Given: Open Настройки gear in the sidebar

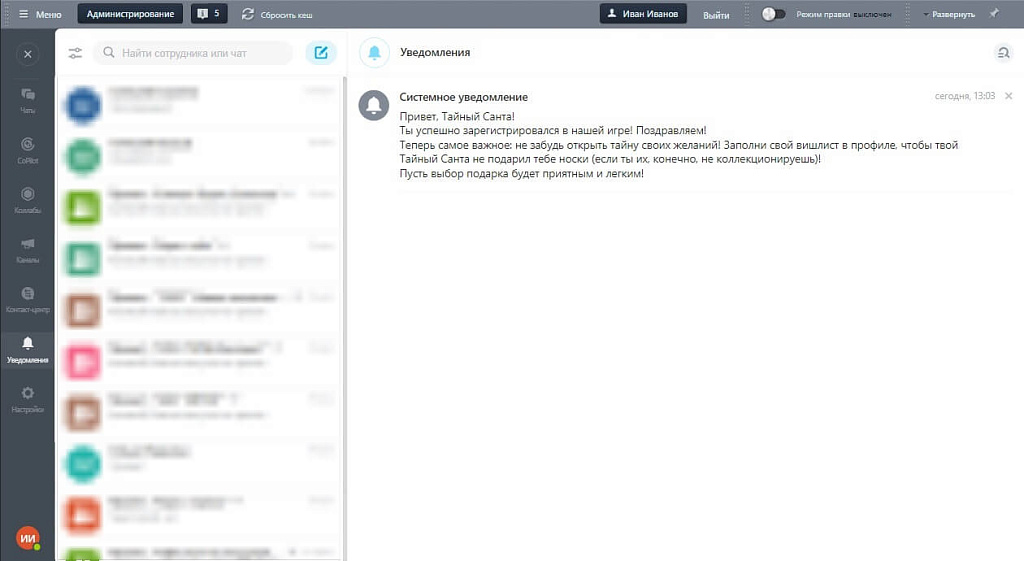Looking at the screenshot, I should pyautogui.click(x=27, y=399).
